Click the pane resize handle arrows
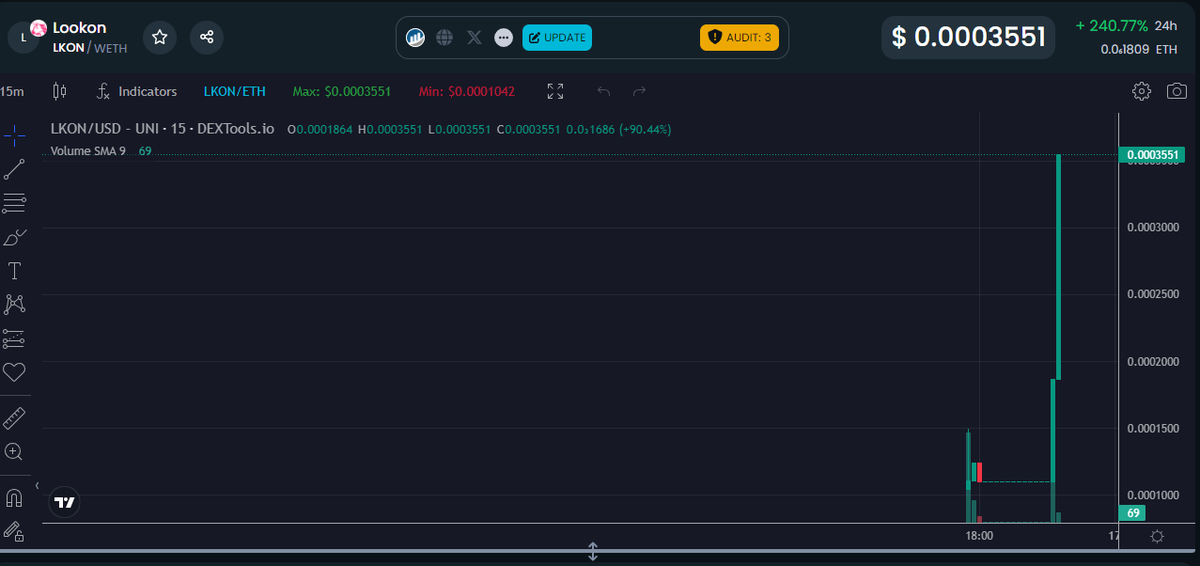The image size is (1200, 566). [x=592, y=552]
